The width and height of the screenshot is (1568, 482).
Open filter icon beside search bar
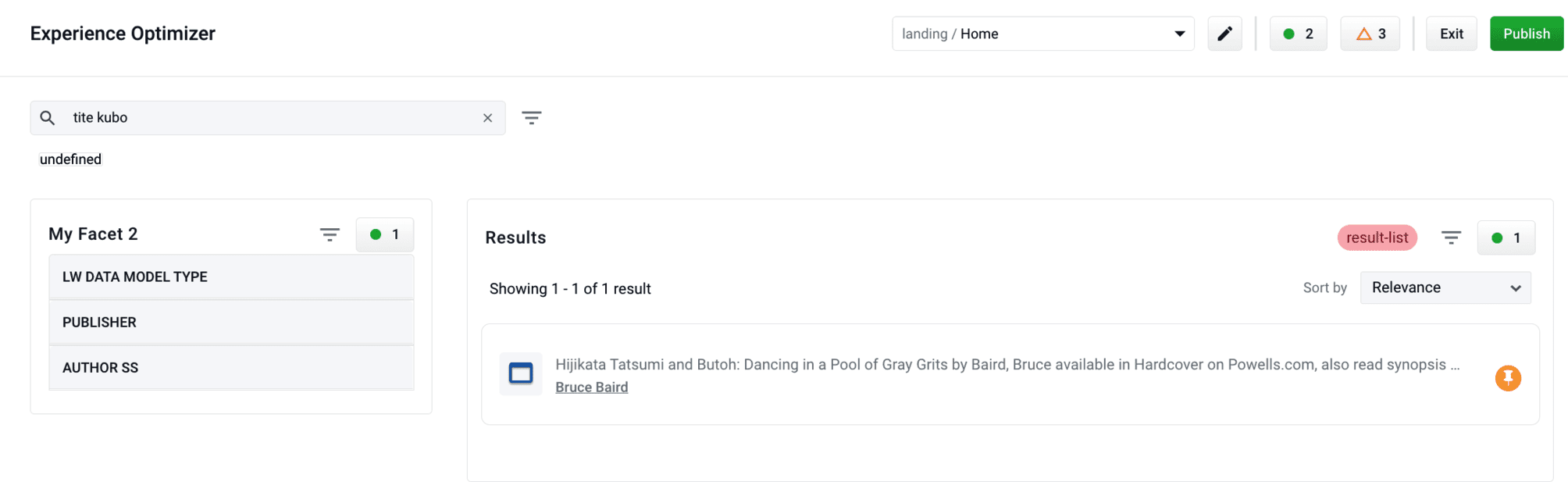pos(532,118)
